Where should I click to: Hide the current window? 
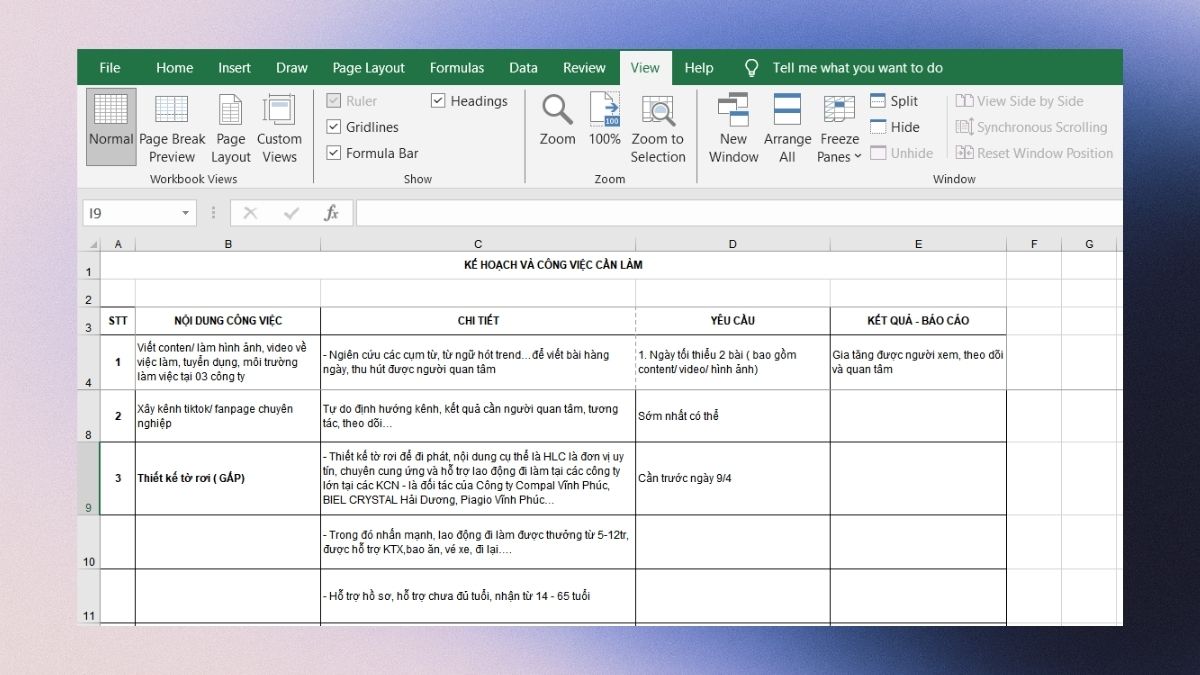pos(894,127)
